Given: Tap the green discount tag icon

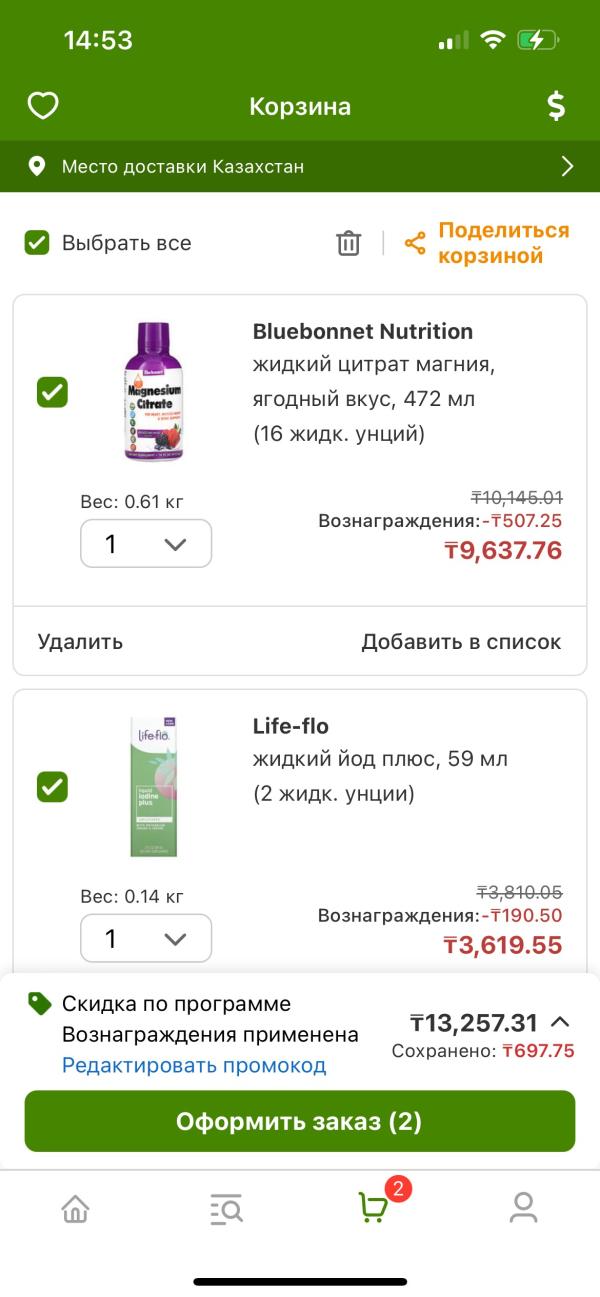Looking at the screenshot, I should tap(39, 1004).
